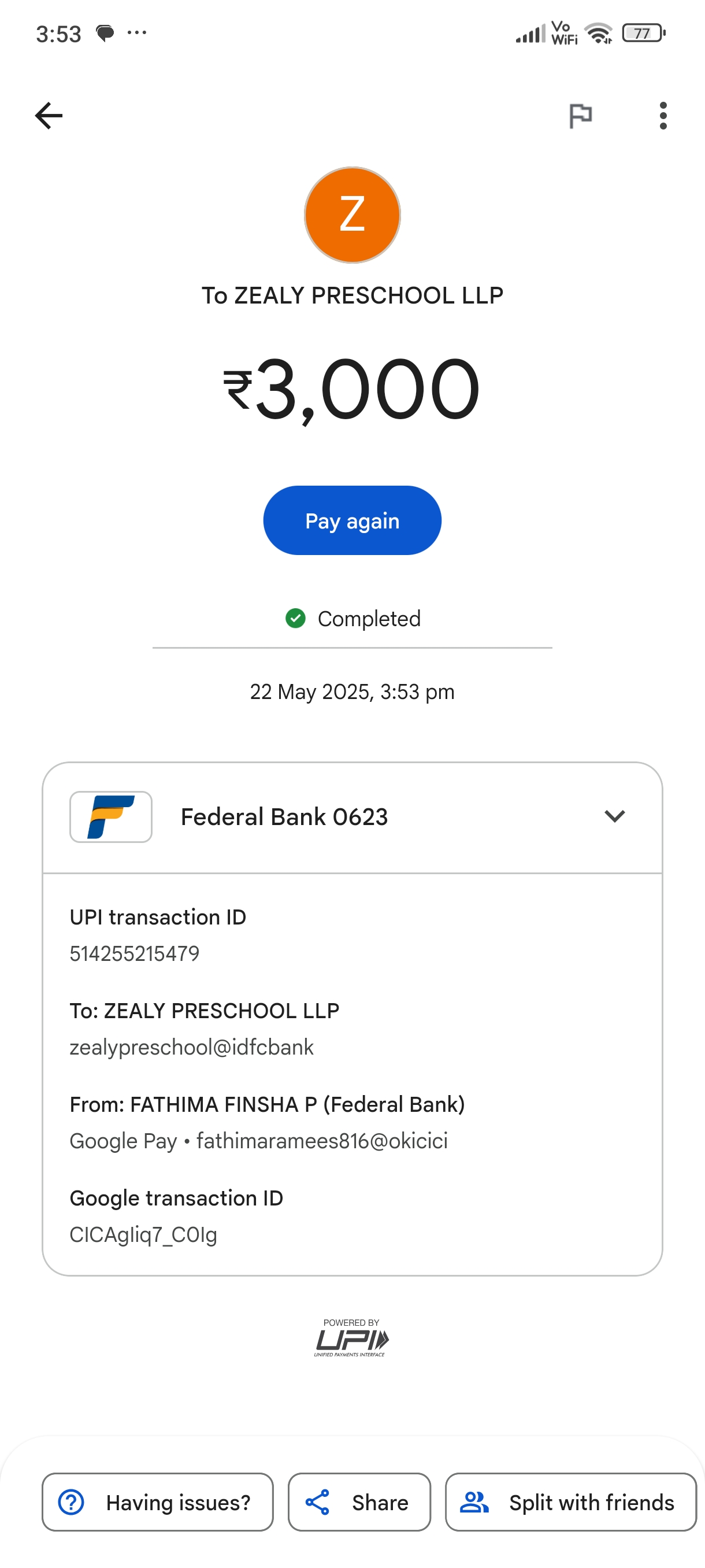This screenshot has width=705, height=1568.
Task: Collapse the Federal Bank details chevron
Action: click(x=614, y=816)
